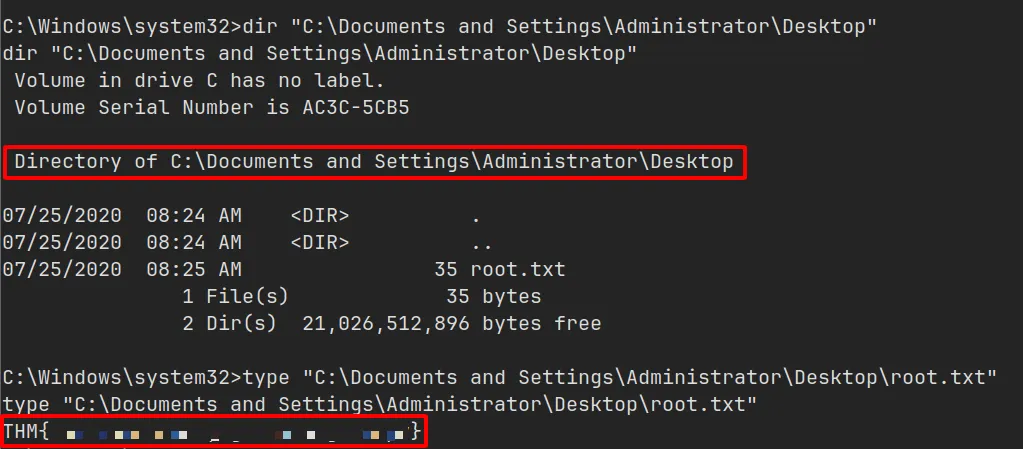
Task: Click the type root.txt command prompt line
Action: pyautogui.click(x=500, y=377)
